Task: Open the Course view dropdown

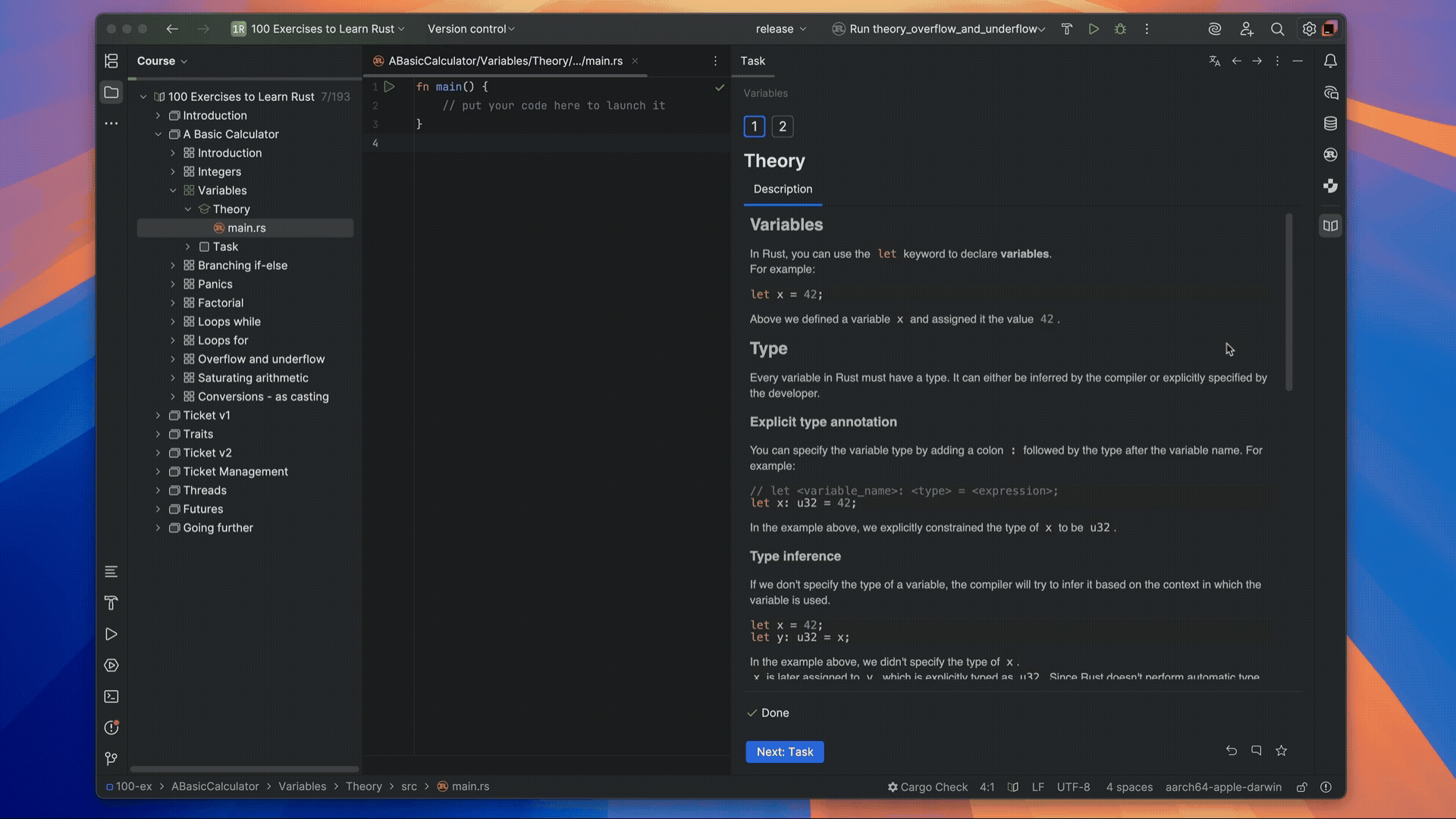Action: pos(162,61)
